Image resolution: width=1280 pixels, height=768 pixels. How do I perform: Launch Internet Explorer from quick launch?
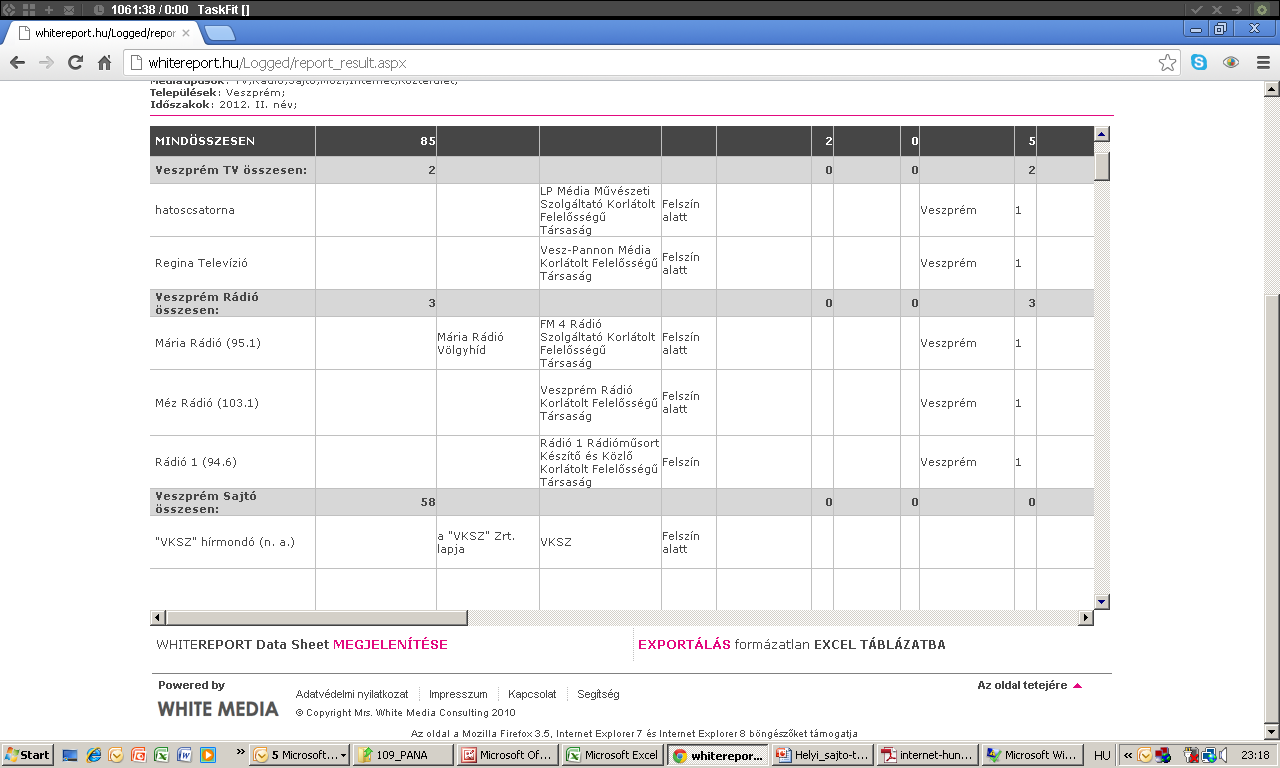click(93, 755)
